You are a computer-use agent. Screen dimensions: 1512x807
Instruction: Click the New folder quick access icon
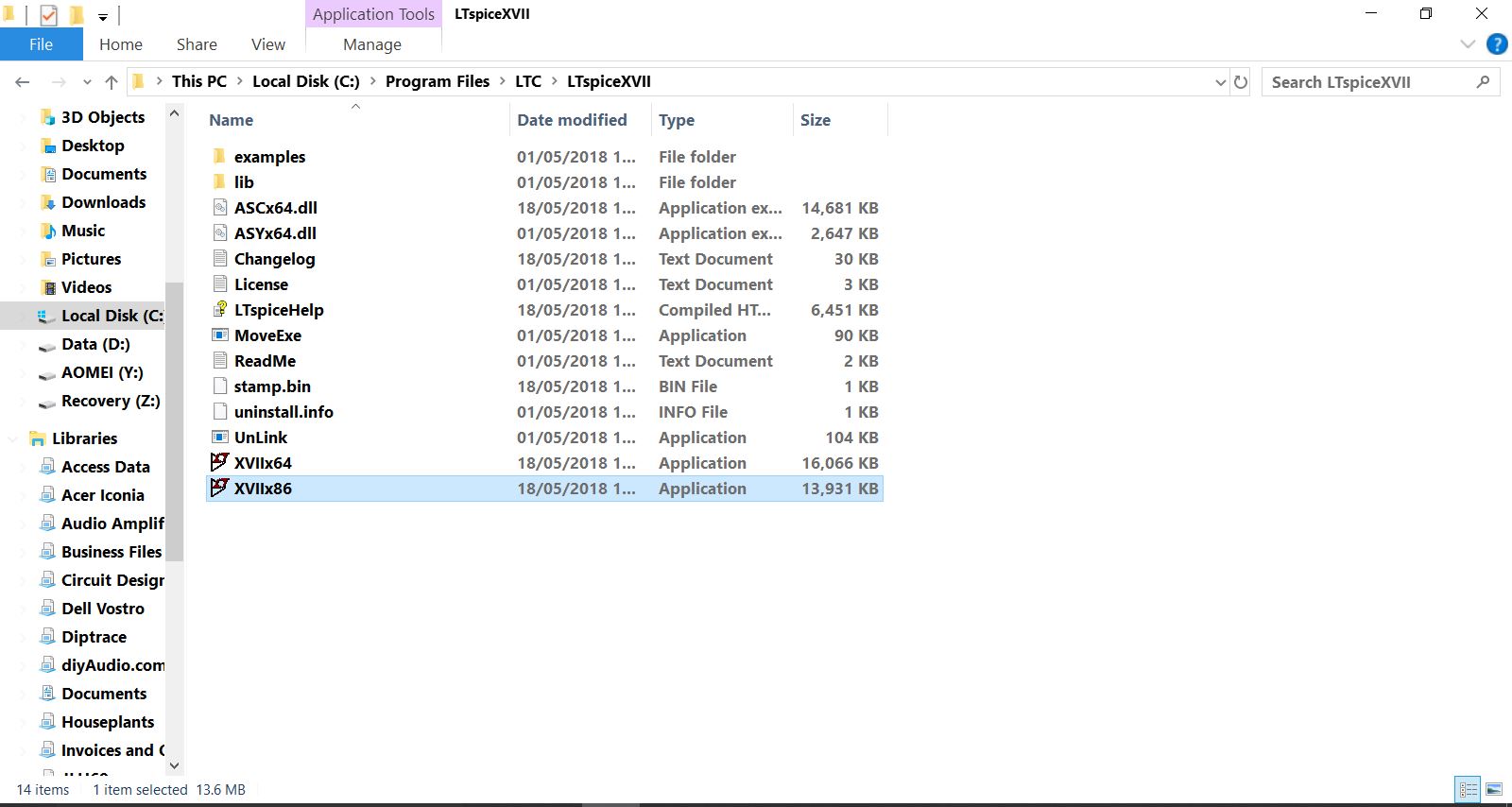(x=77, y=14)
